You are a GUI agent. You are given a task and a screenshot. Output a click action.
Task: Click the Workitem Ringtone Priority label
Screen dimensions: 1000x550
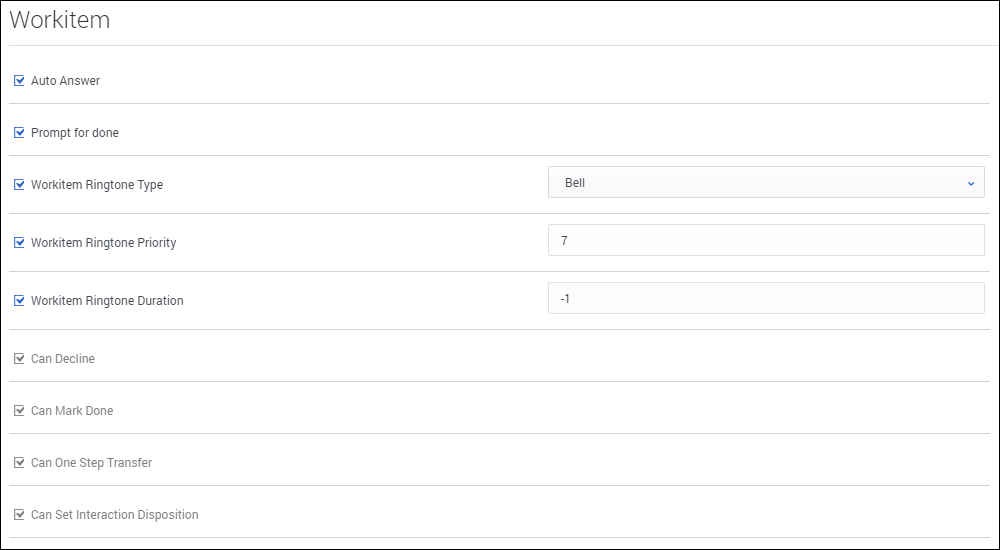click(103, 243)
